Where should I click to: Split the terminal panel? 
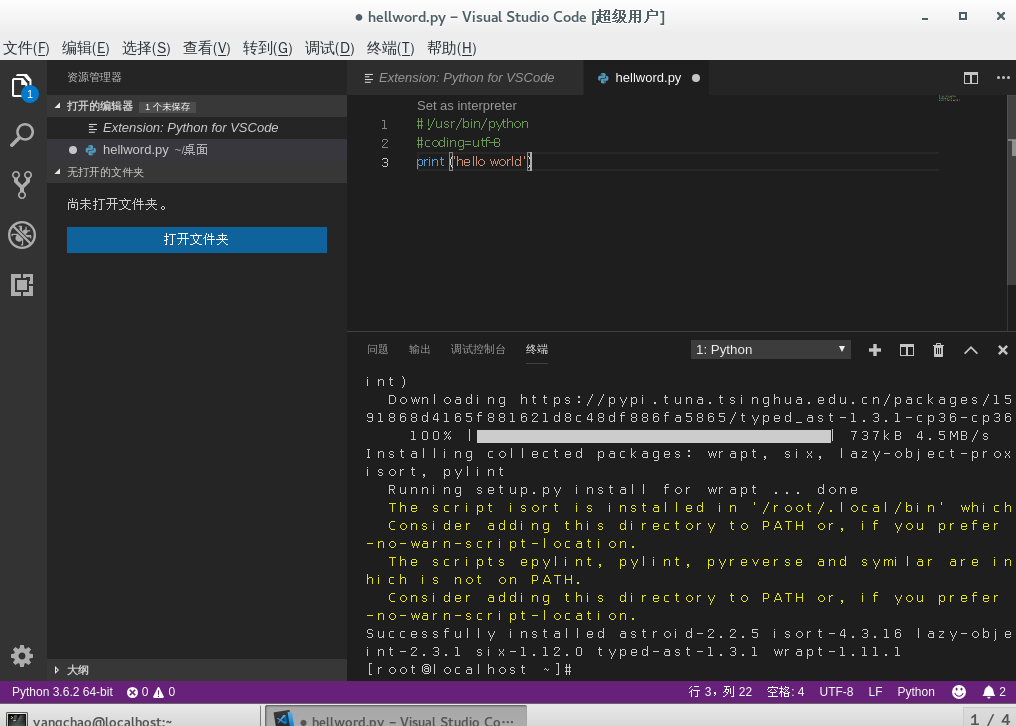(x=906, y=350)
